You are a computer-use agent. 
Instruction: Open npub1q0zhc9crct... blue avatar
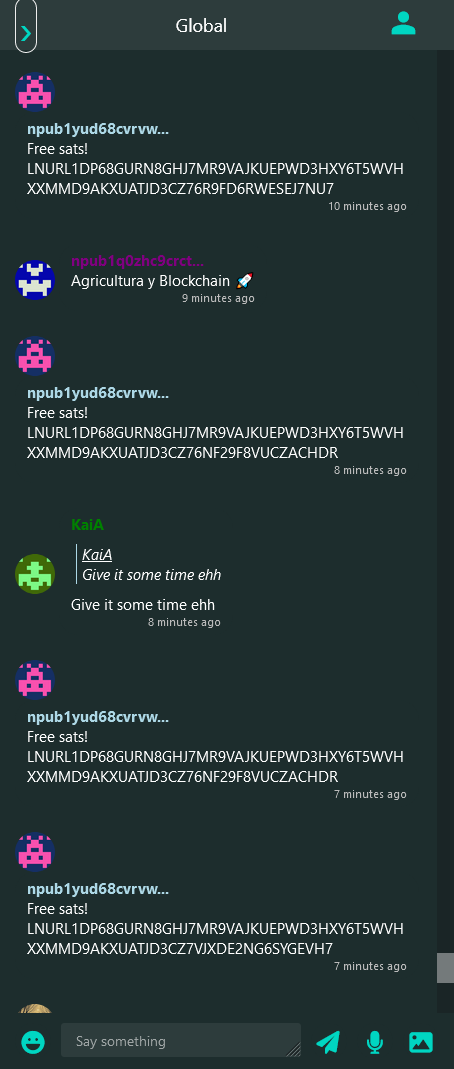pyautogui.click(x=35, y=280)
